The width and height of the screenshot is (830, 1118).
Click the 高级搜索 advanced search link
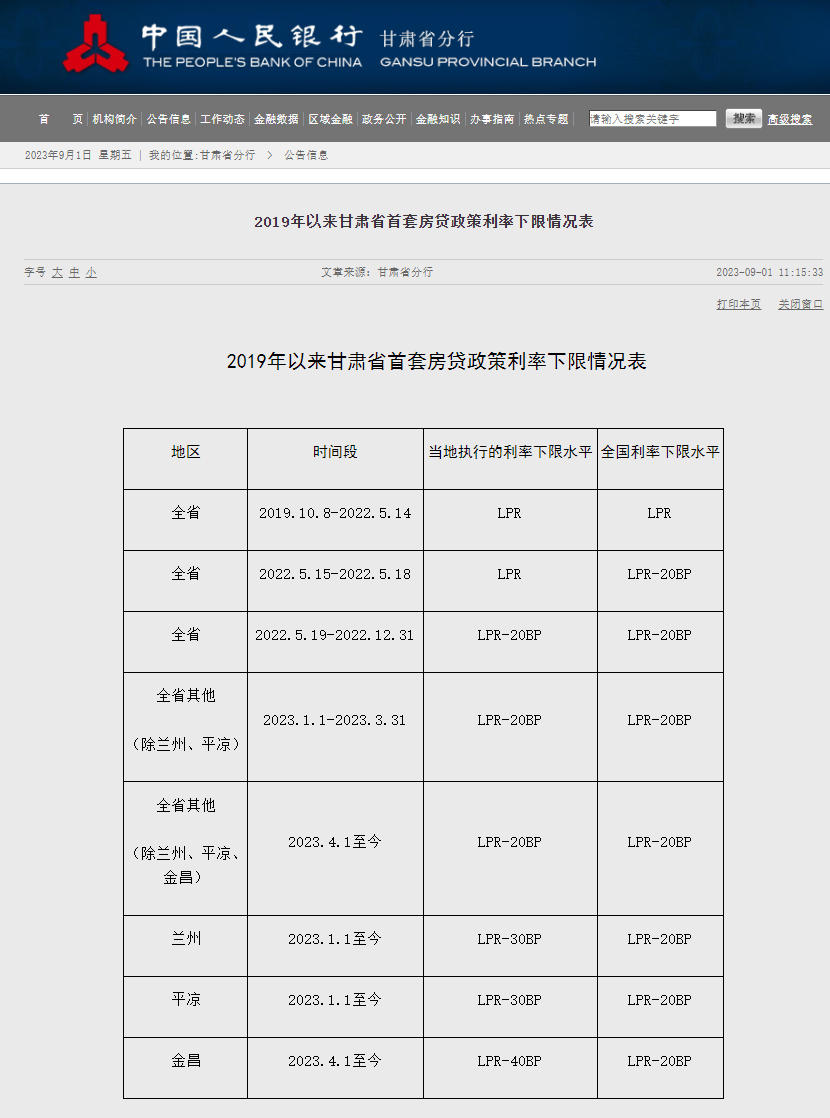pyautogui.click(x=791, y=118)
